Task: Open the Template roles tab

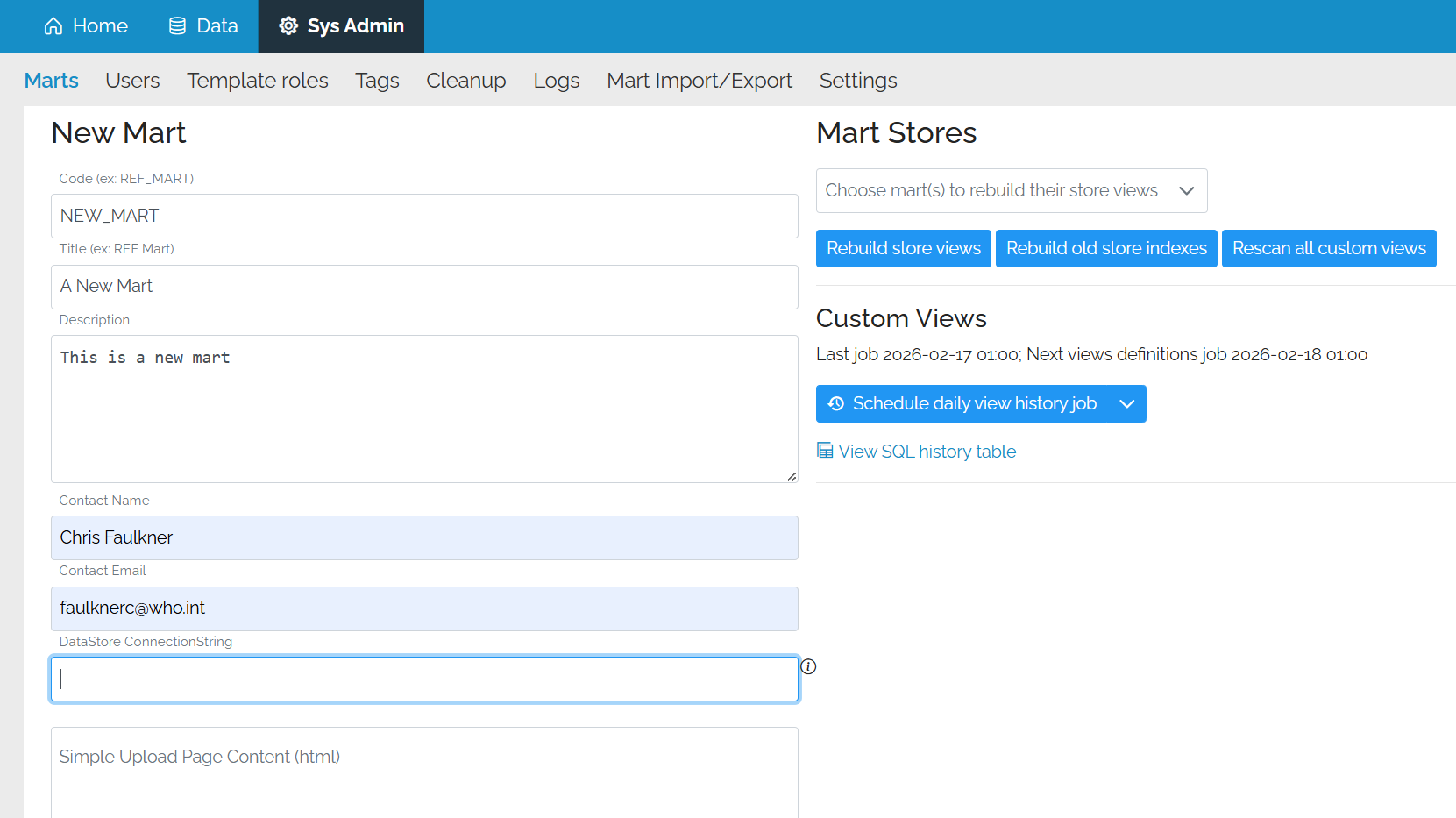Action: (257, 80)
